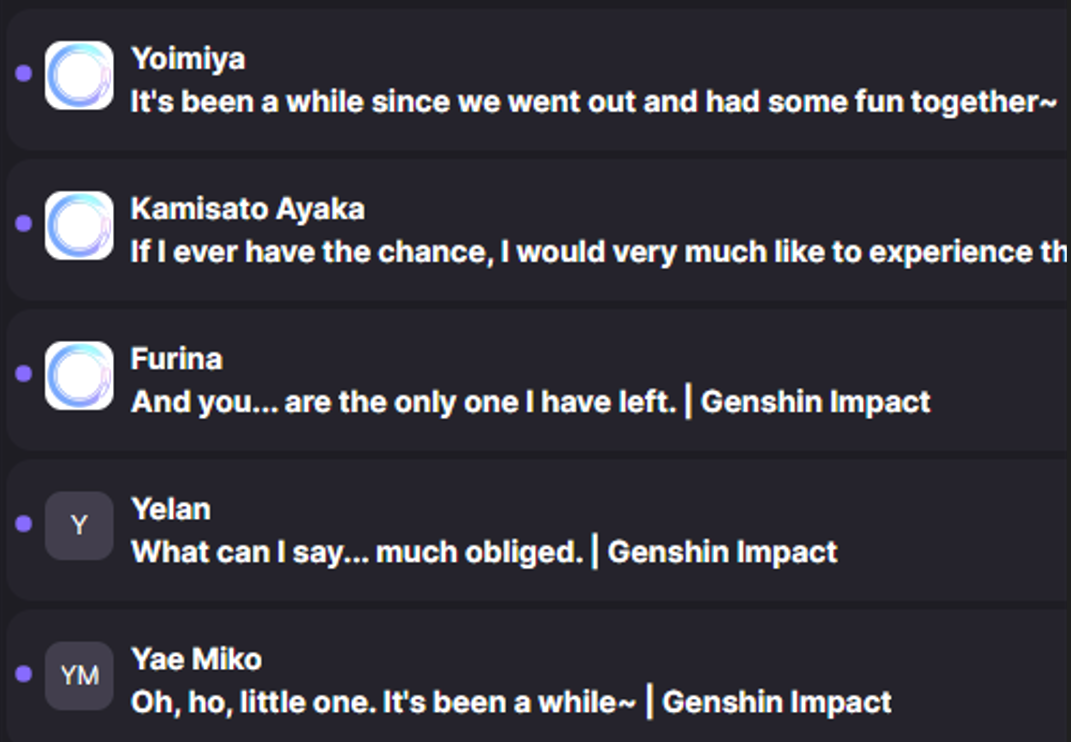Click Furina's swirl avatar icon
The height and width of the screenshot is (742, 1071).
pyautogui.click(x=79, y=375)
